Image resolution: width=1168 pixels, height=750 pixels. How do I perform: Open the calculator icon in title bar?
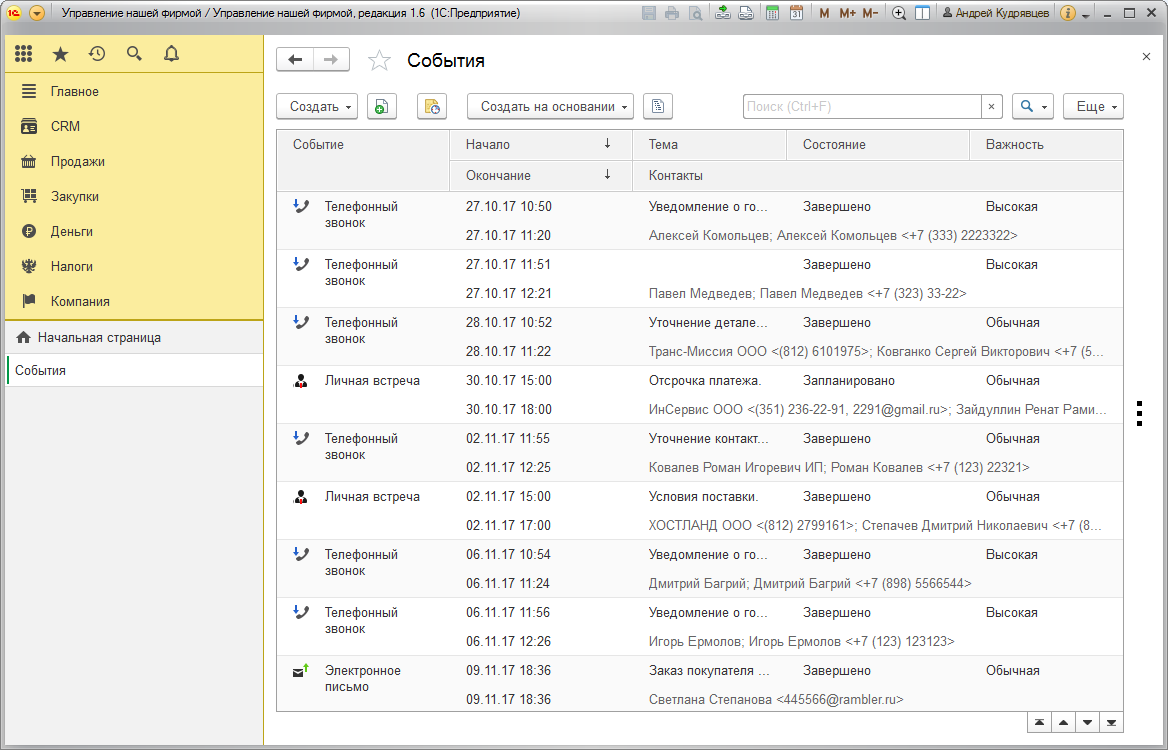772,13
